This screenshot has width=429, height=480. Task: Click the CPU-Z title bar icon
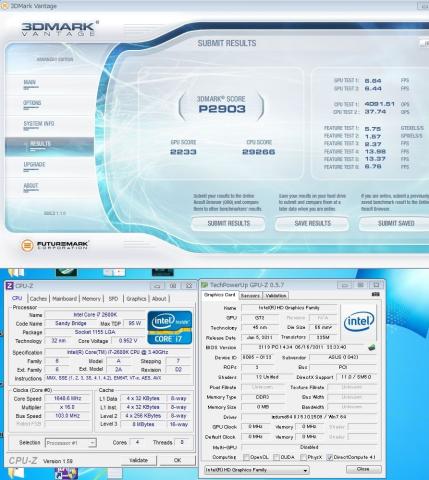click(x=10, y=286)
